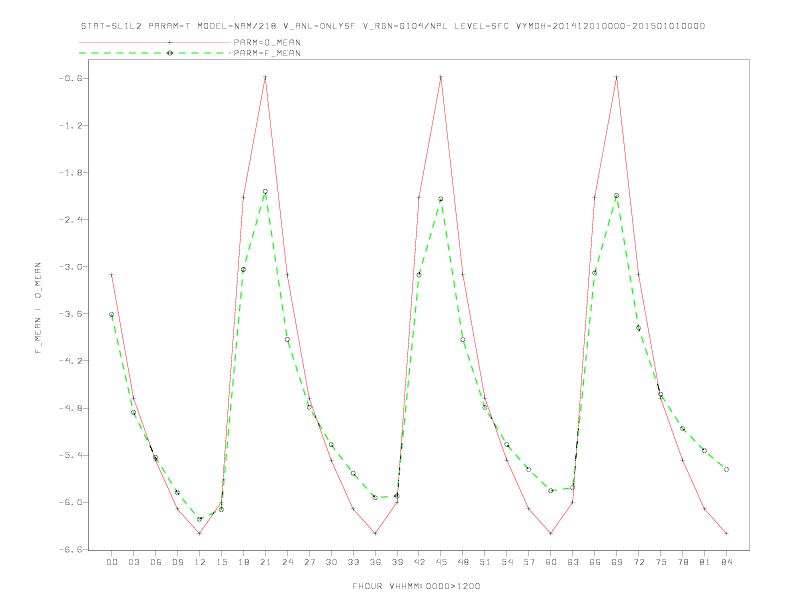Click the 30 forecast hour tick label

pyautogui.click(x=331, y=562)
